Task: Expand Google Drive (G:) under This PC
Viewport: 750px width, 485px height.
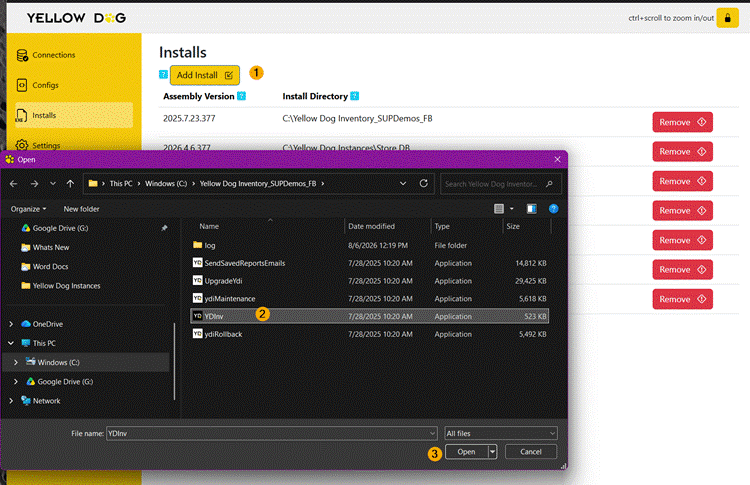Action: click(x=16, y=382)
